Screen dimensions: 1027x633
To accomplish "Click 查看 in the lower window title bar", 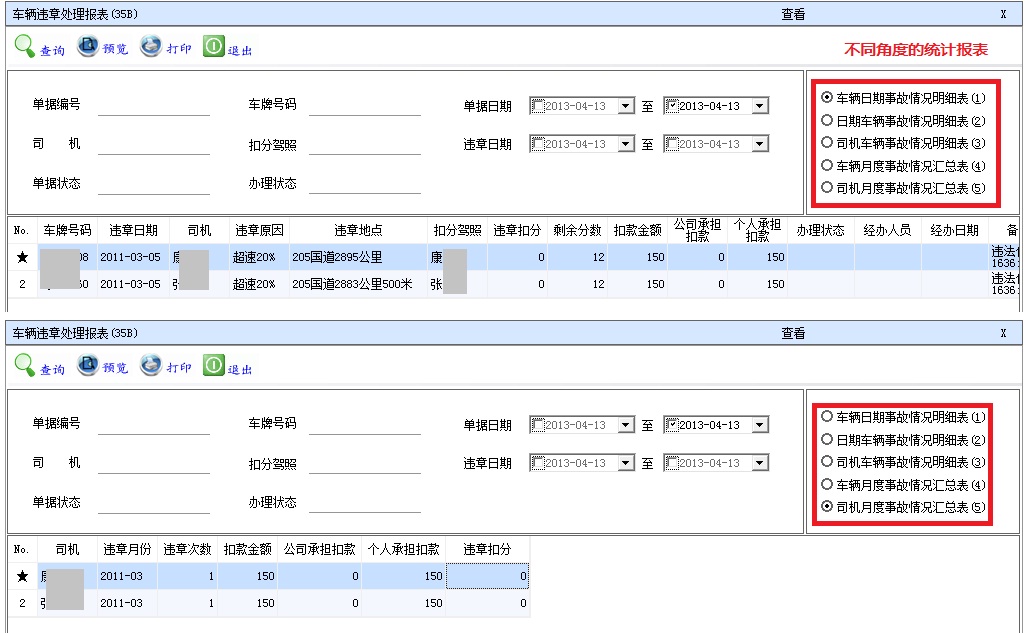I will pyautogui.click(x=793, y=333).
